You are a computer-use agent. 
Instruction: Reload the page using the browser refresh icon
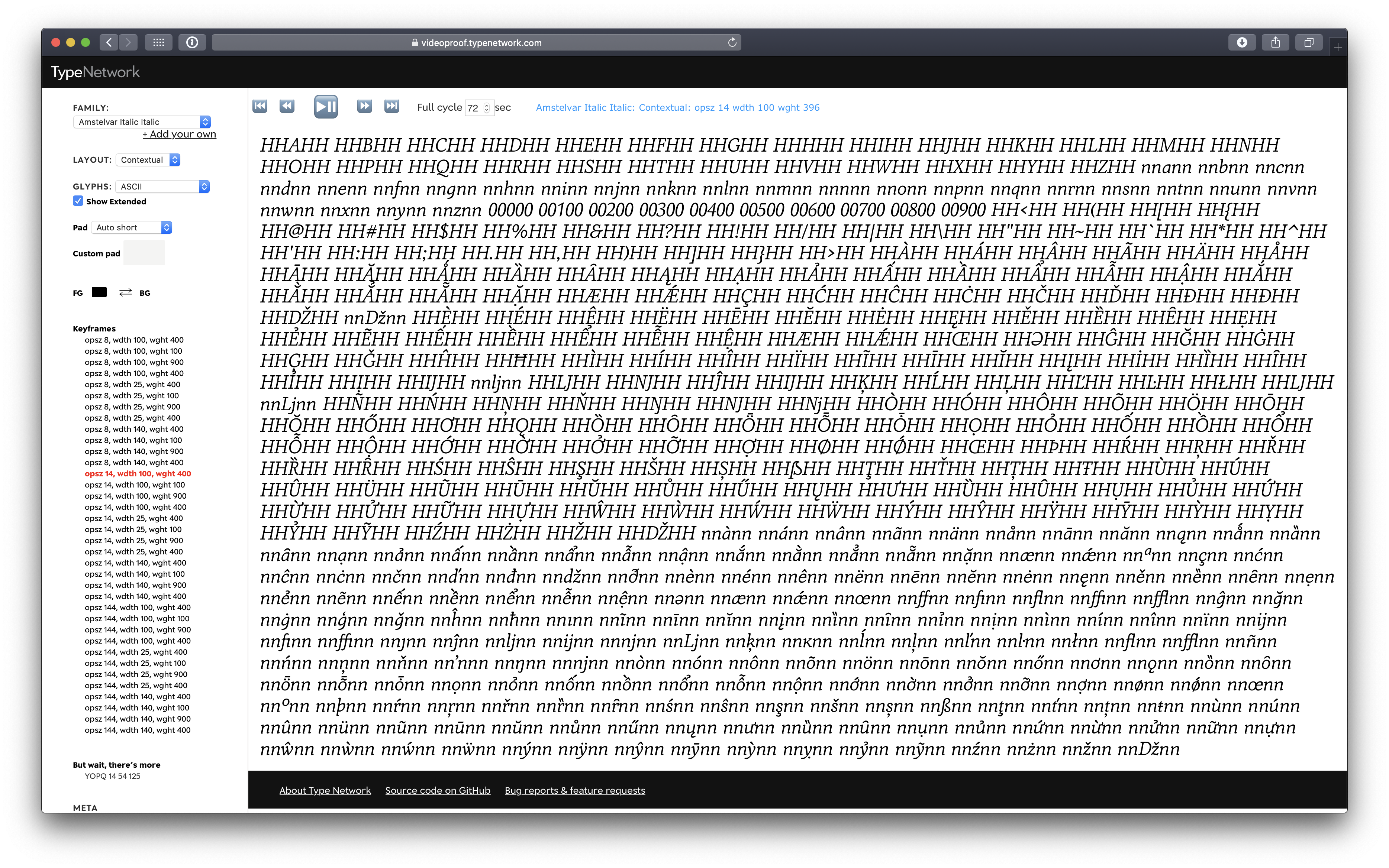[732, 42]
